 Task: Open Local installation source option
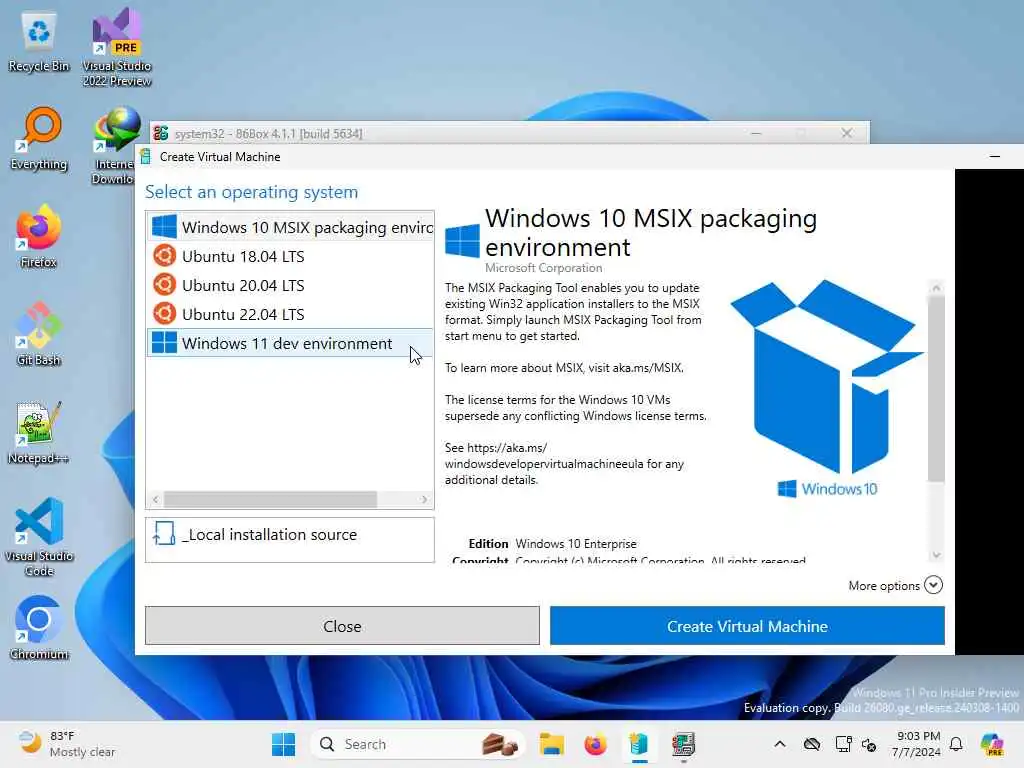(x=289, y=539)
